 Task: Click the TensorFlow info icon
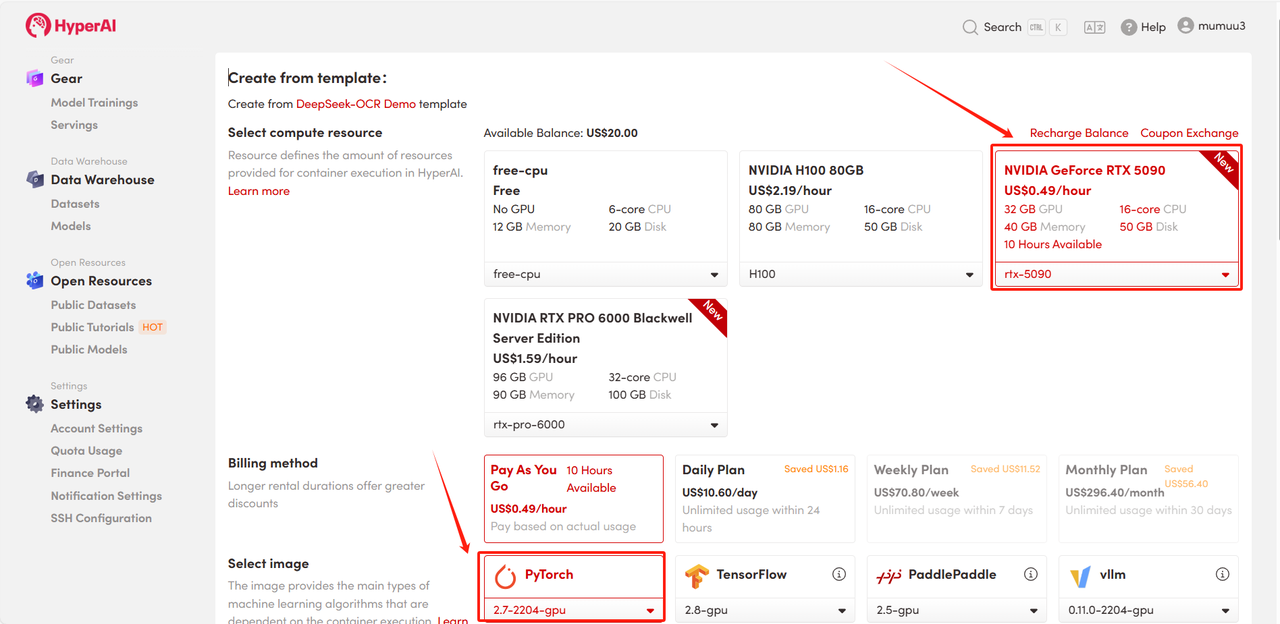[x=839, y=575]
